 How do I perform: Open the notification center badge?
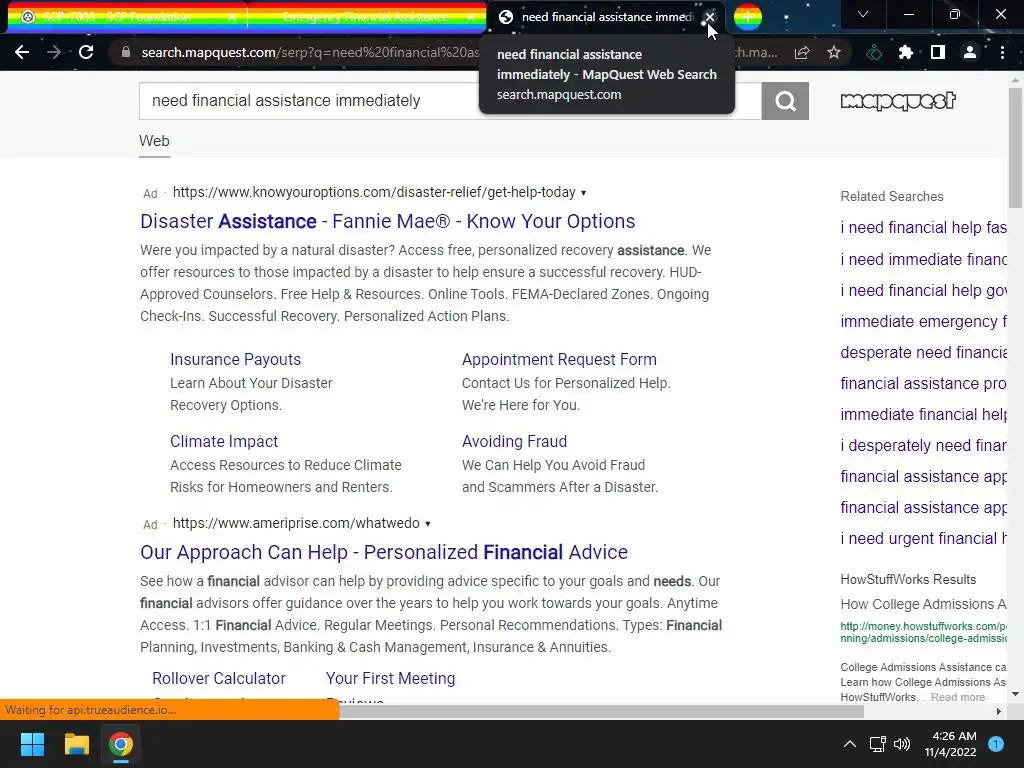pyautogui.click(x=996, y=744)
